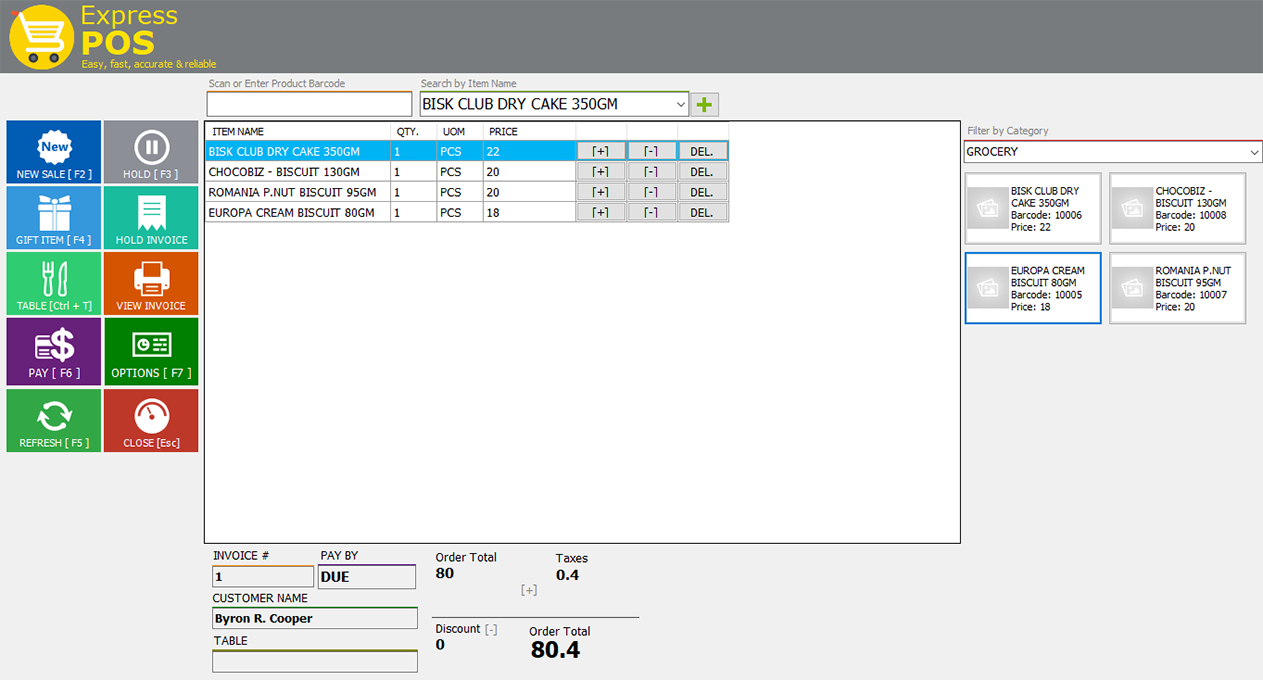Select BISK CLUB DRY CAKE product card
Viewport: 1263px width, 680px height.
pos(1033,208)
